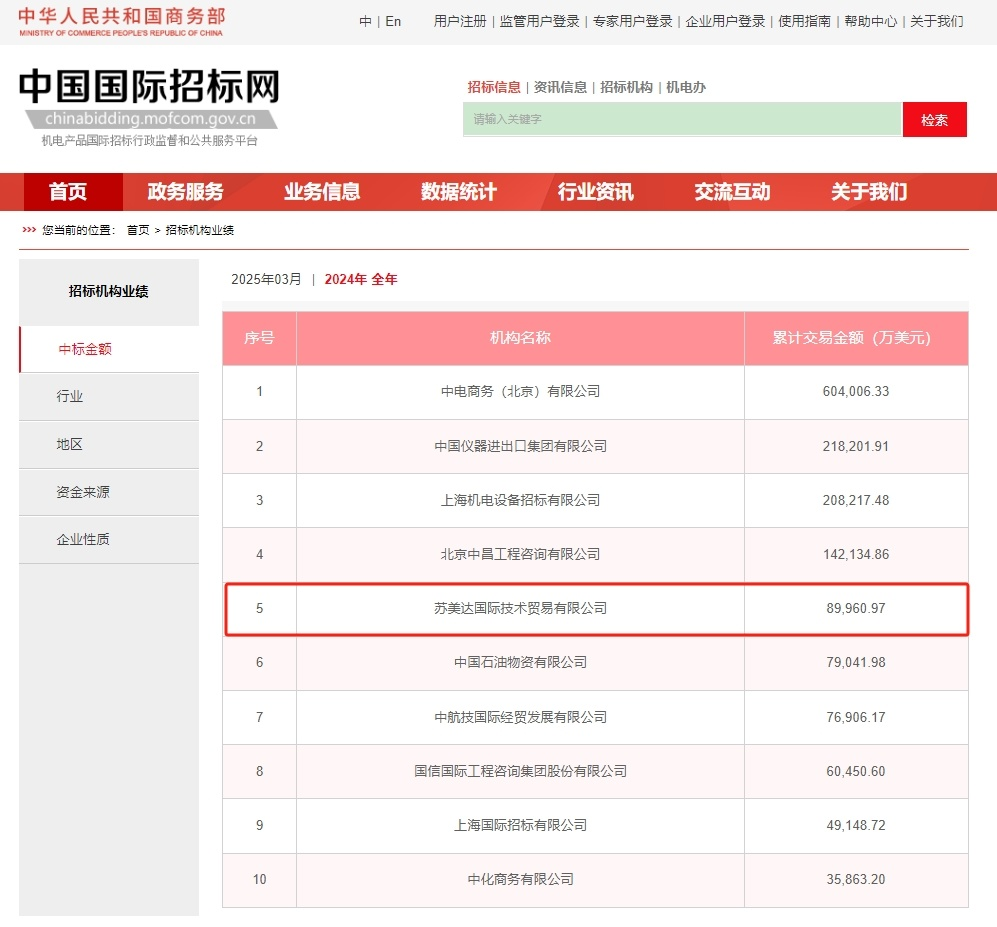Click 中化商务有限公司 row name

[x=520, y=879]
